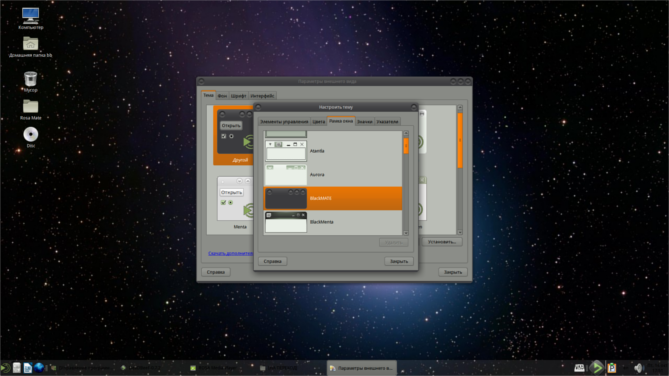The height and width of the screenshot is (376, 669).
Task: Select the Элементы управления tab
Action: tap(284, 122)
